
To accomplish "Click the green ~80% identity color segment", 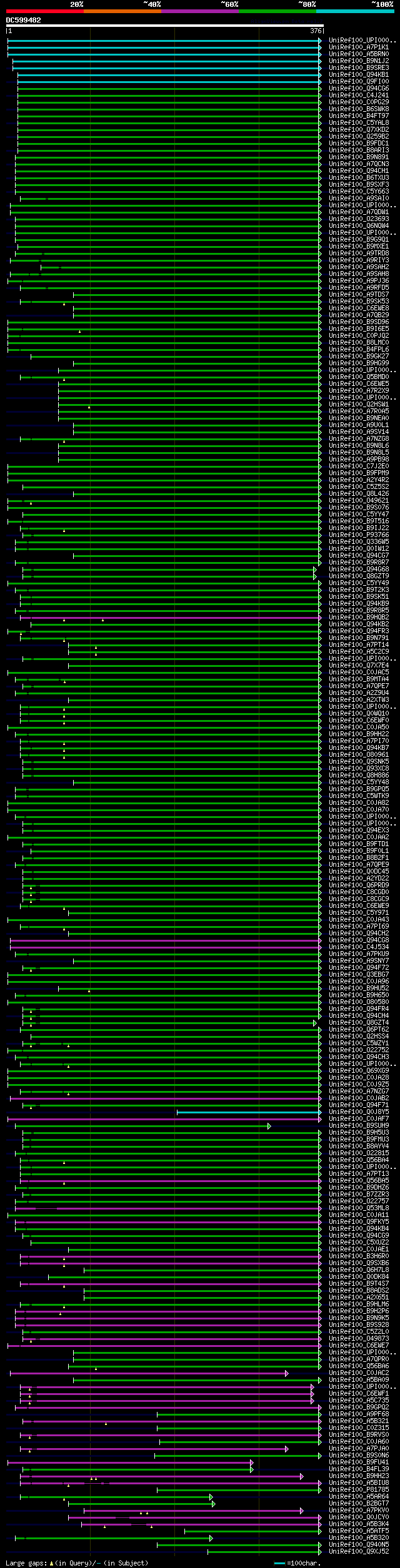I will (x=277, y=11).
